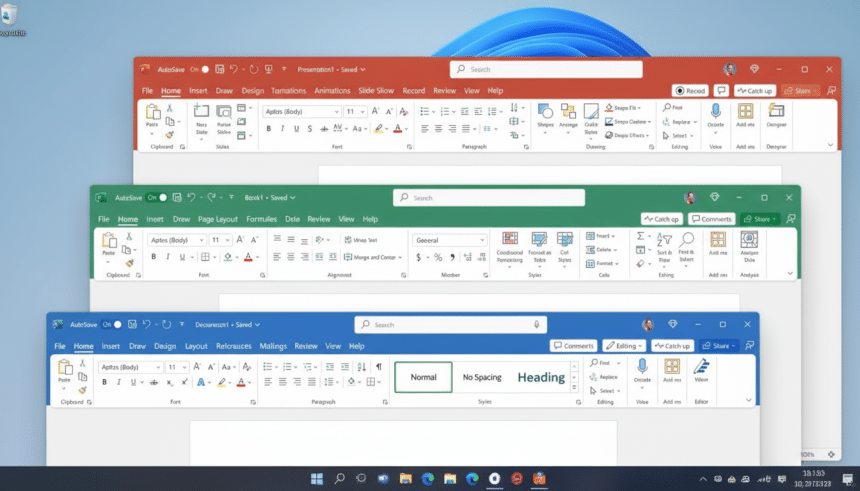Click the Comments button in Excel

point(711,219)
